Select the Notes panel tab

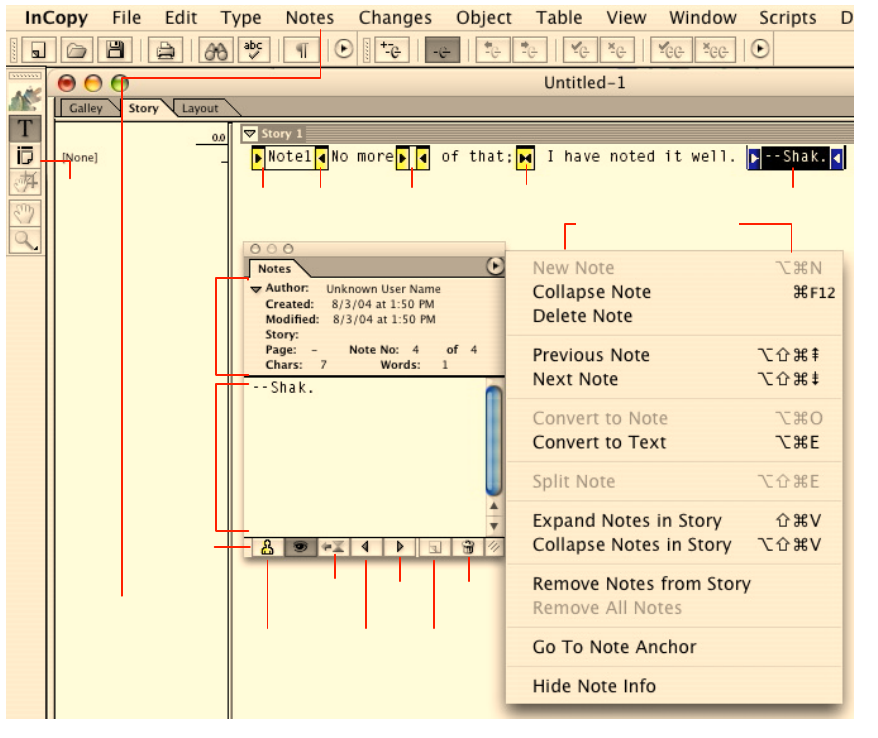point(274,269)
